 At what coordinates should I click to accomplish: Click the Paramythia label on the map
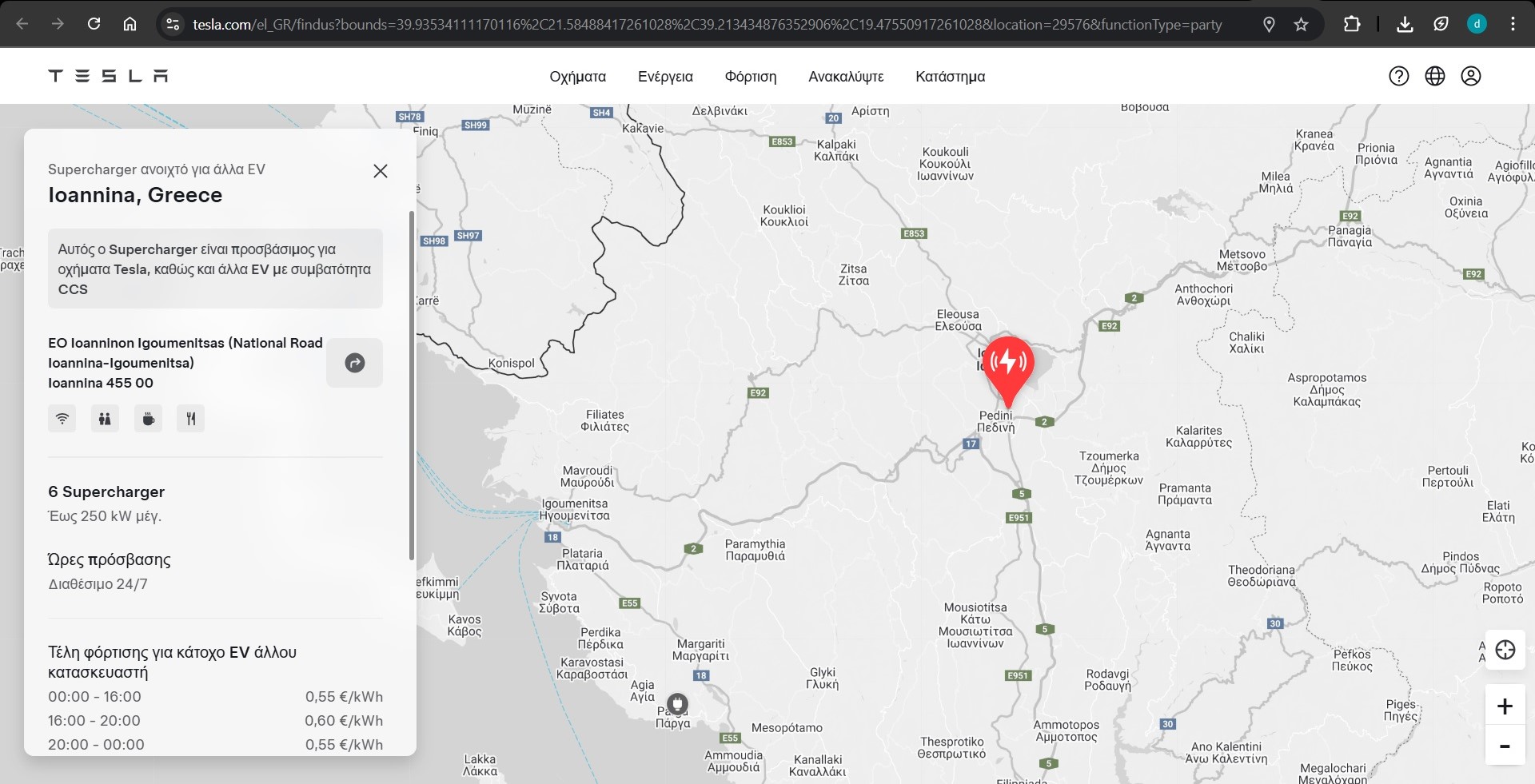(755, 549)
